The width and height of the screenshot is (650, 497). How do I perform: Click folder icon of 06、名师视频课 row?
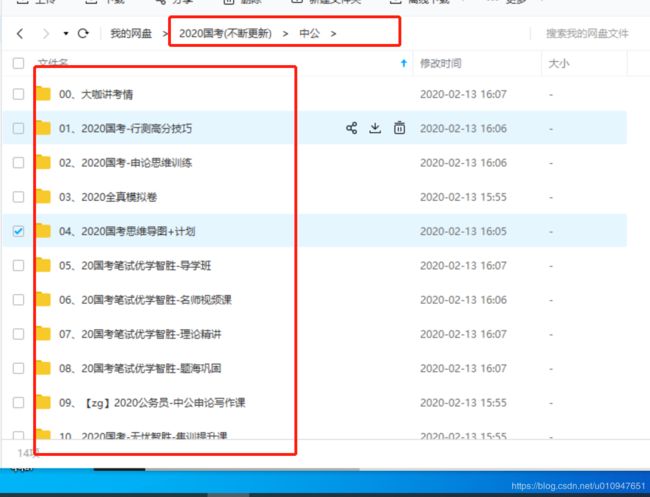pyautogui.click(x=43, y=300)
